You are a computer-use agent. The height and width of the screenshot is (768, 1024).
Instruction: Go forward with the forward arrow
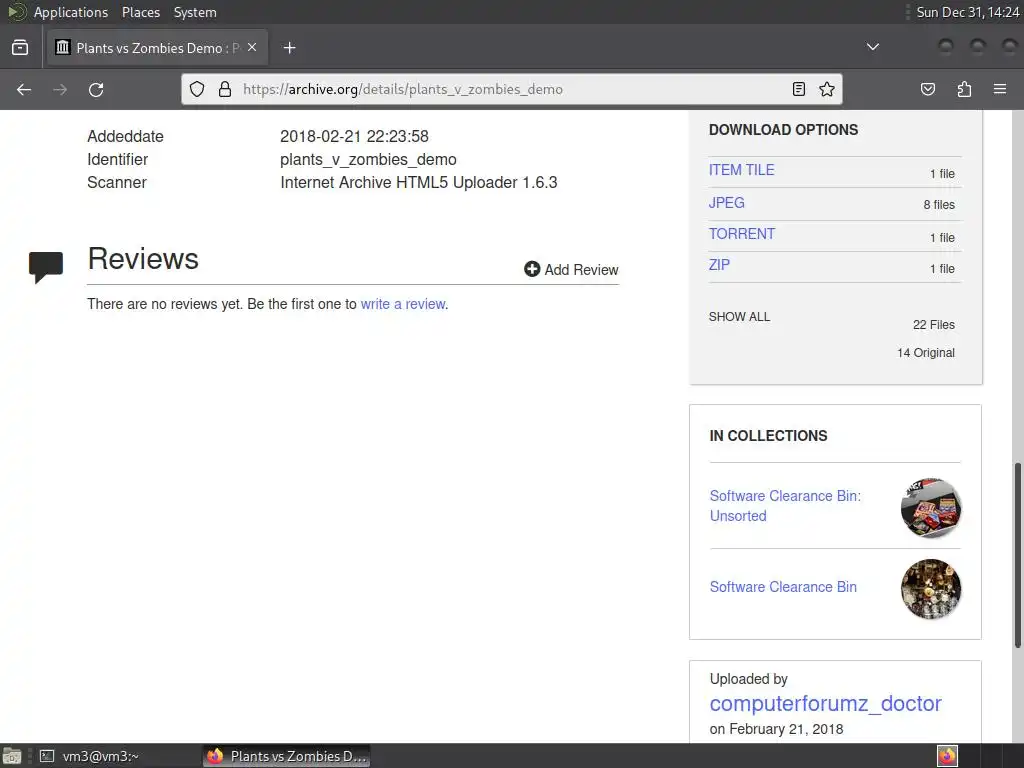pos(60,89)
